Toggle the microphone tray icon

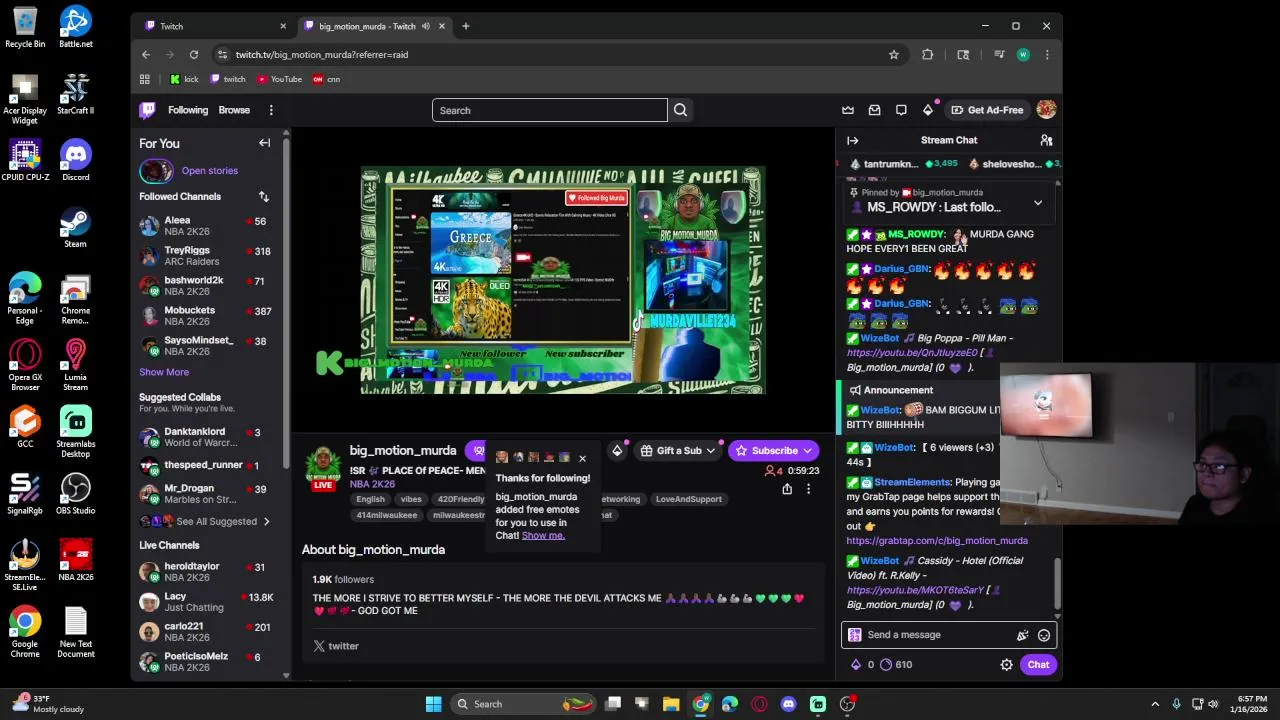pyautogui.click(x=1176, y=704)
